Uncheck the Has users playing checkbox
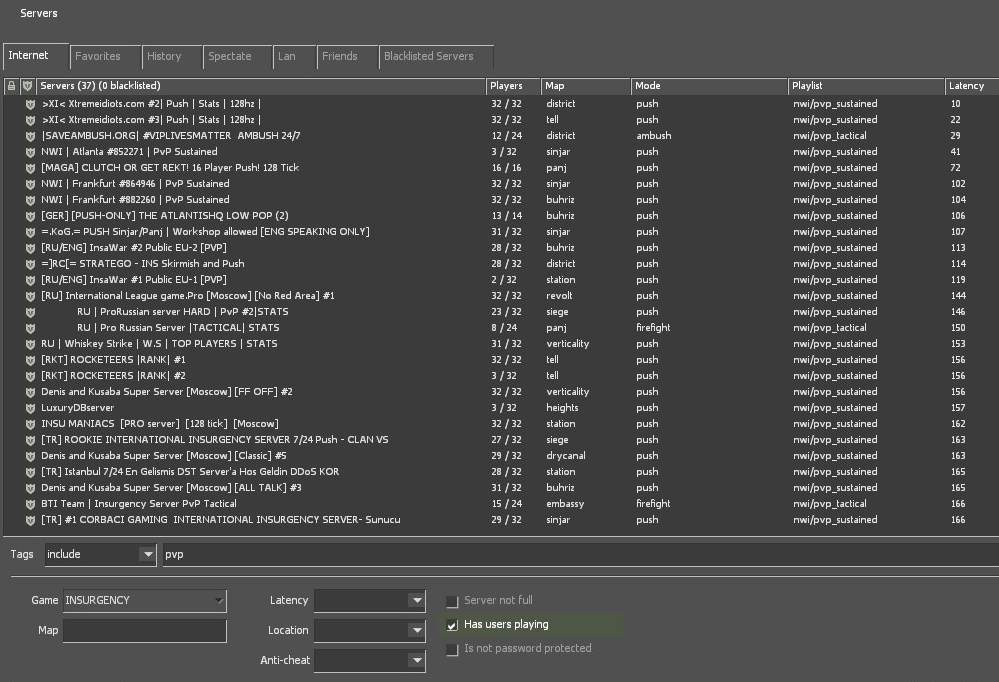 (452, 625)
